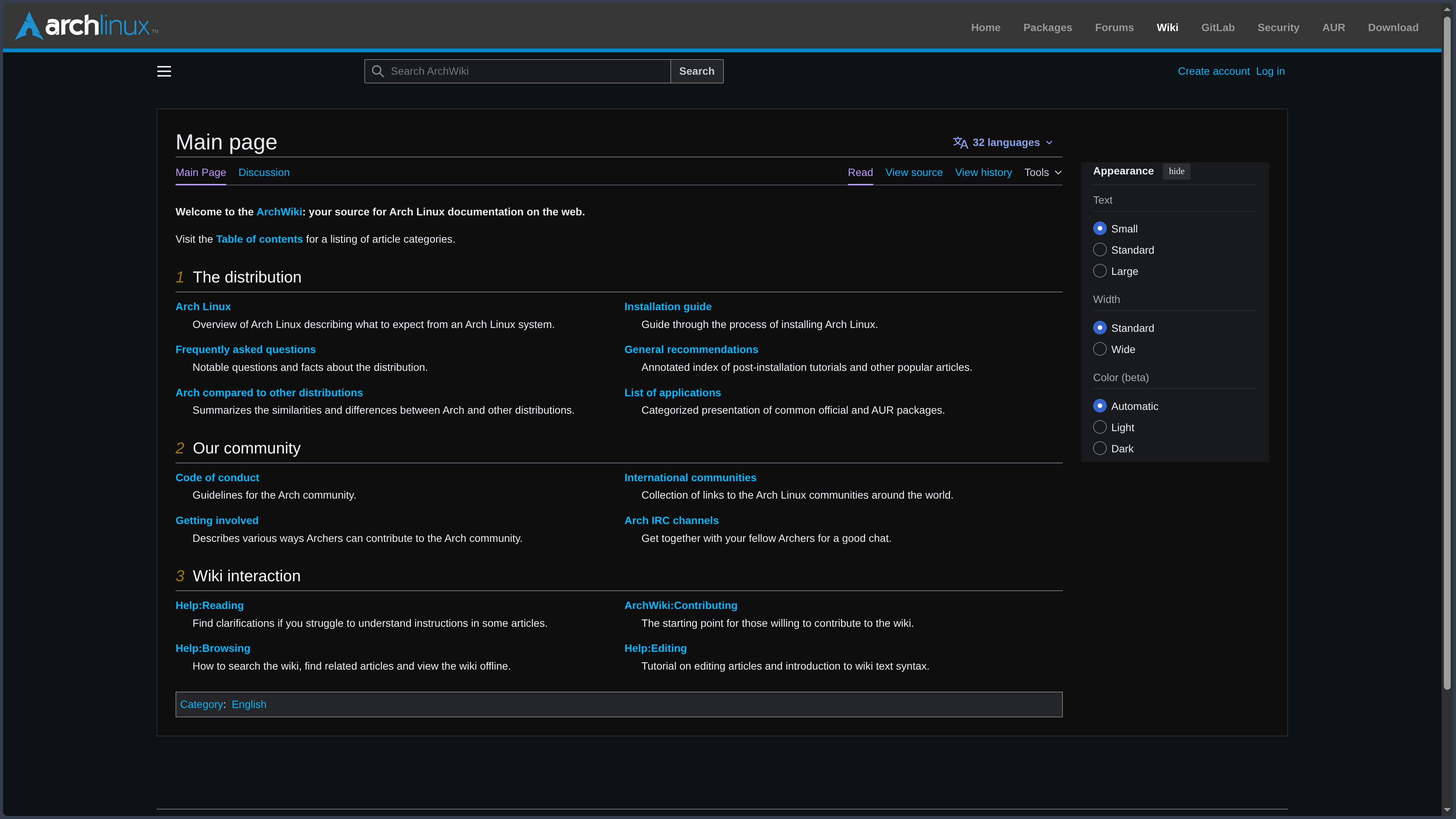The width and height of the screenshot is (1456, 819).
Task: Select Standard width option
Action: tap(1099, 328)
